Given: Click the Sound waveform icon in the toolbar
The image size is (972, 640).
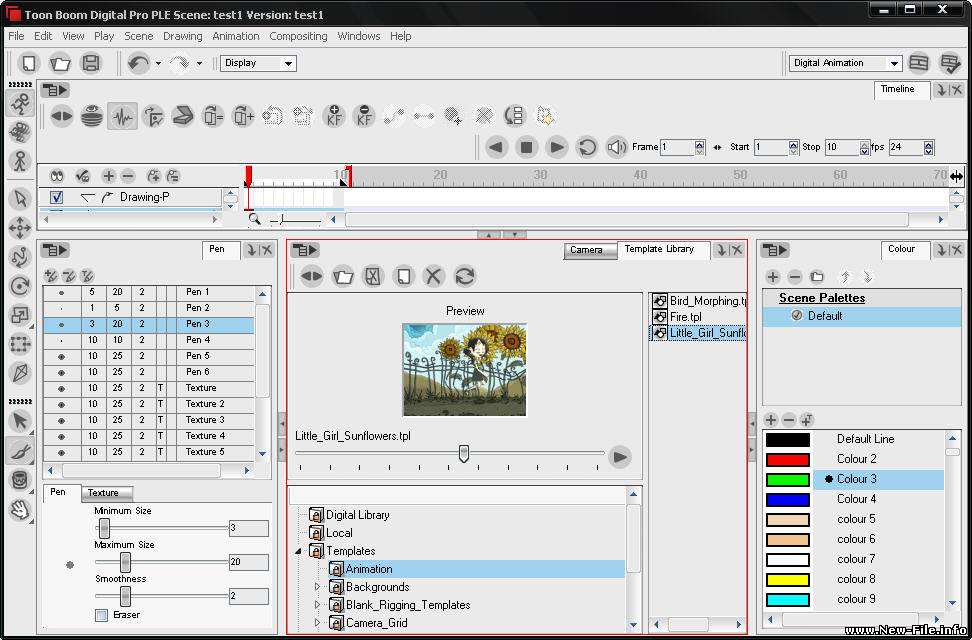Looking at the screenshot, I should pyautogui.click(x=122, y=115).
